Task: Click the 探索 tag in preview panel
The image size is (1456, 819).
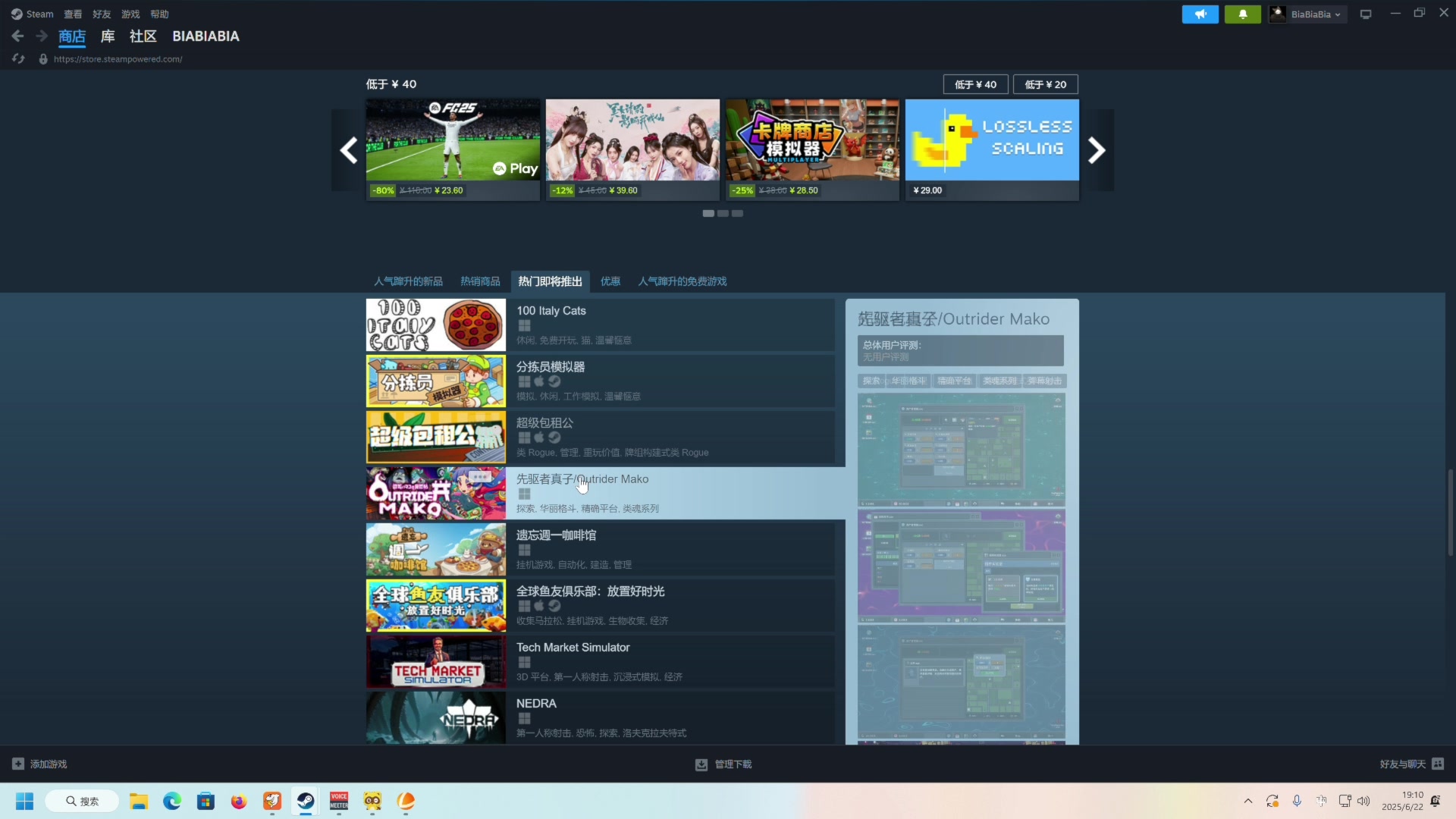Action: pyautogui.click(x=871, y=381)
